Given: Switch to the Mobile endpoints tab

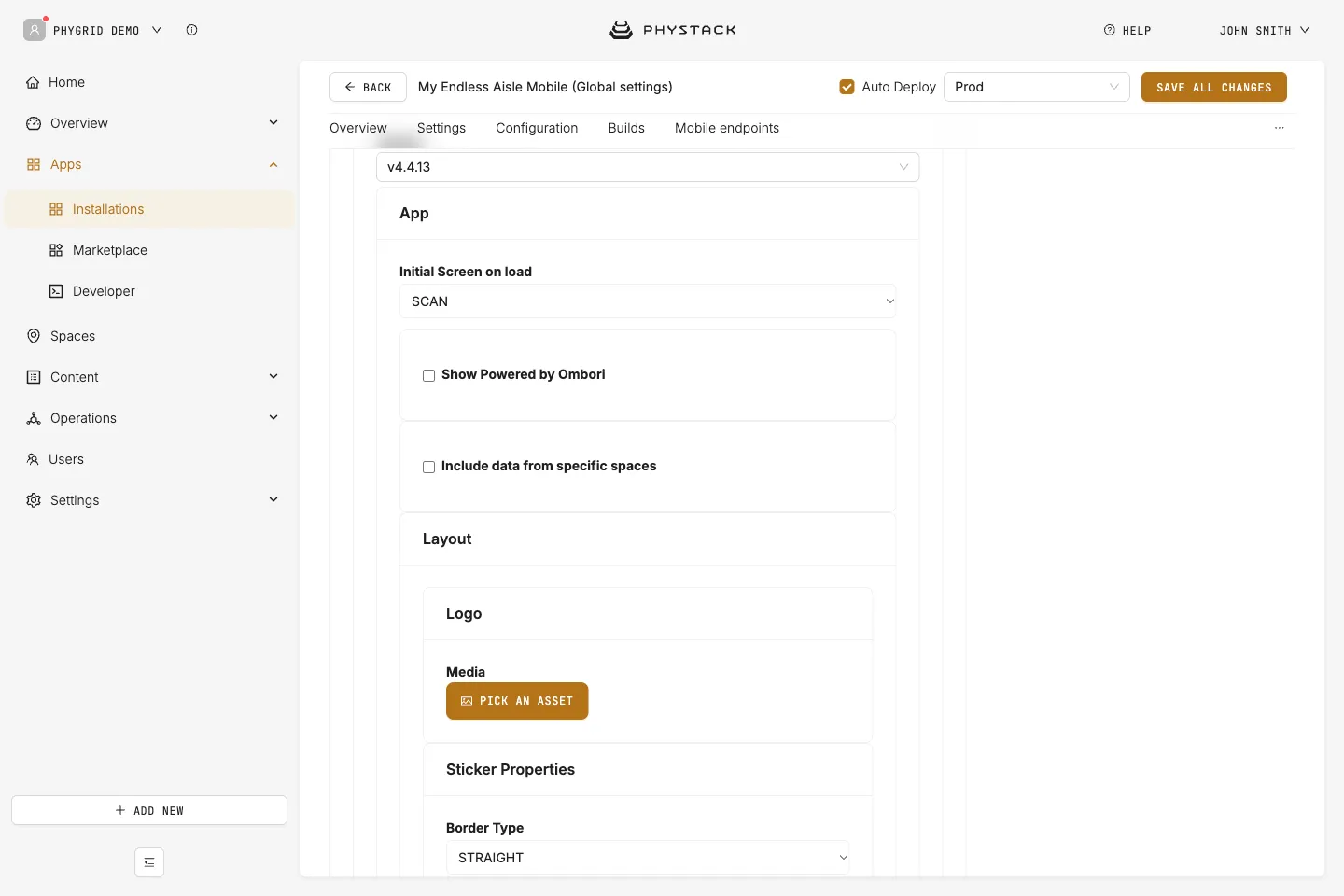Looking at the screenshot, I should (x=727, y=128).
